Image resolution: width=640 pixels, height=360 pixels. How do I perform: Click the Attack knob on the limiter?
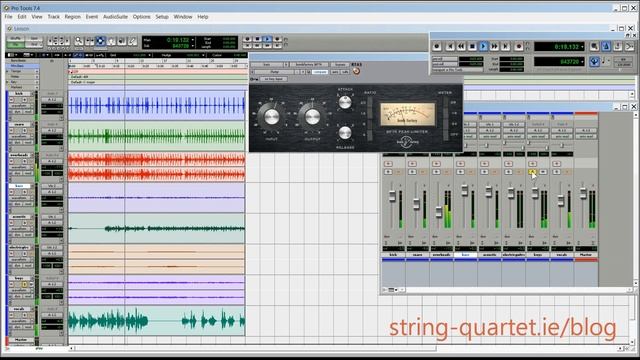345,102
